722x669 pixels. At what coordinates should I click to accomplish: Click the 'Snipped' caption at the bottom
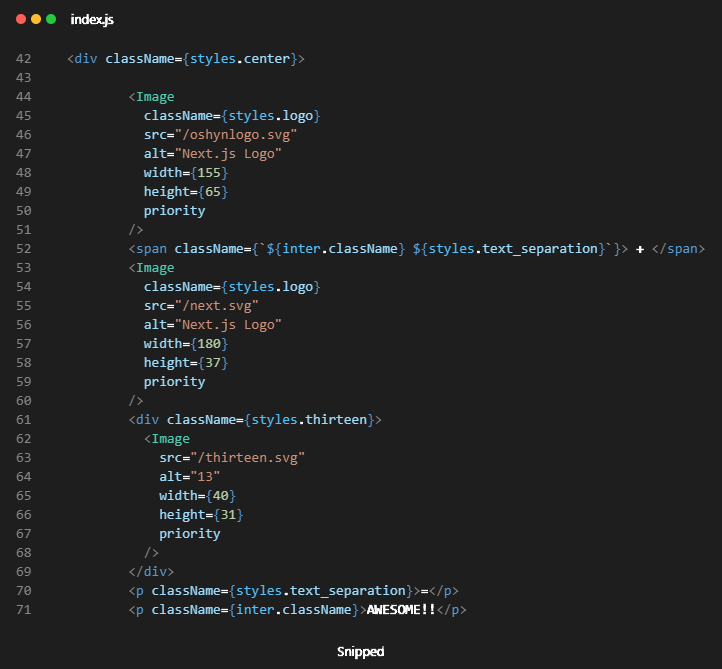coord(361,652)
